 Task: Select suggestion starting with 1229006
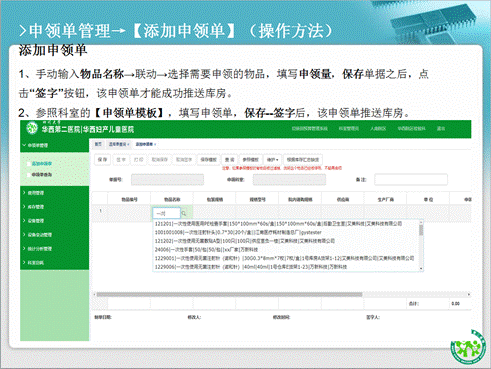tap(286, 267)
